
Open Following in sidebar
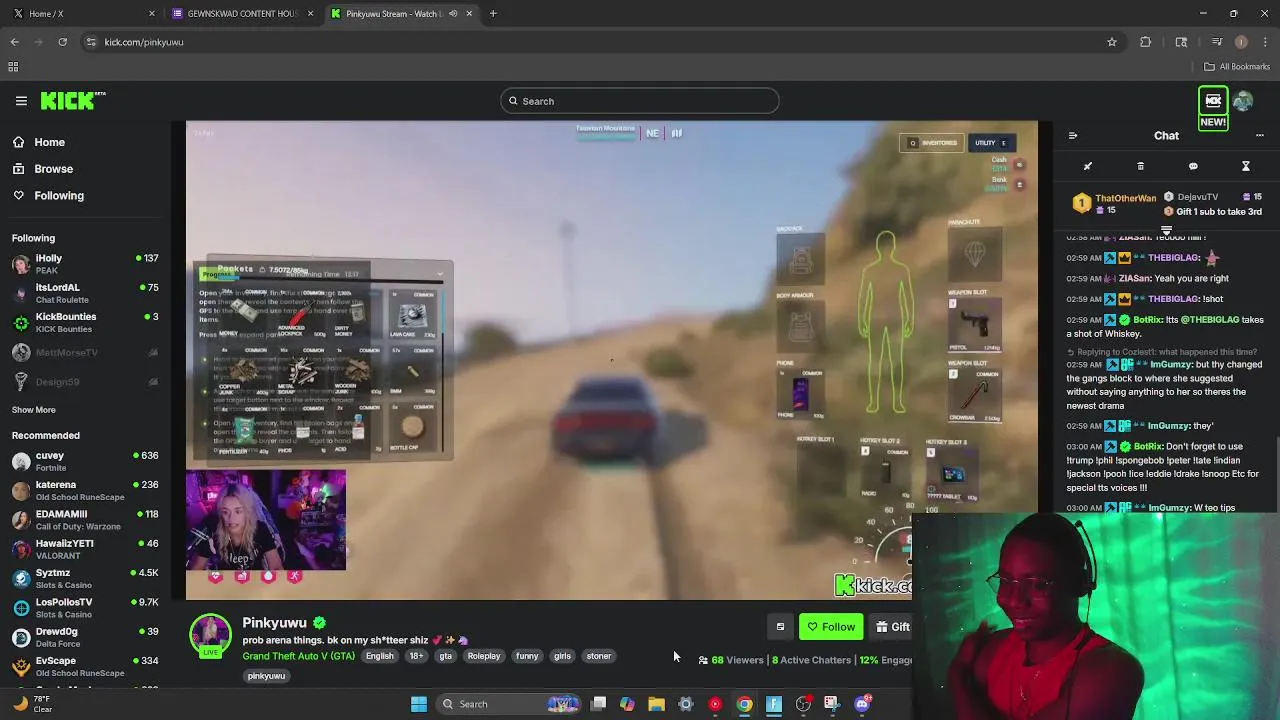click(x=48, y=196)
